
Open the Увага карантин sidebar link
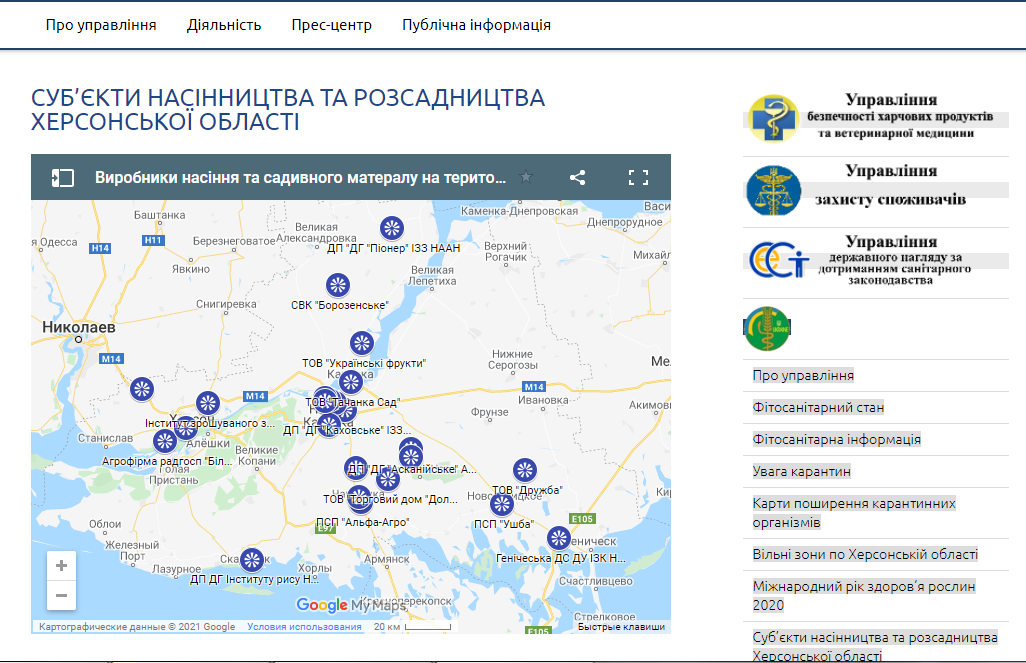click(801, 471)
